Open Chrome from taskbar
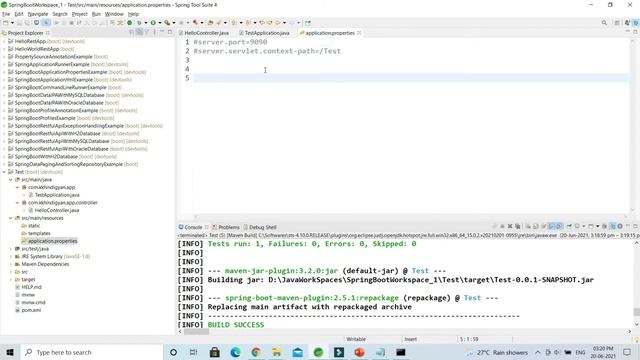640x360 pixels. (x=256, y=352)
